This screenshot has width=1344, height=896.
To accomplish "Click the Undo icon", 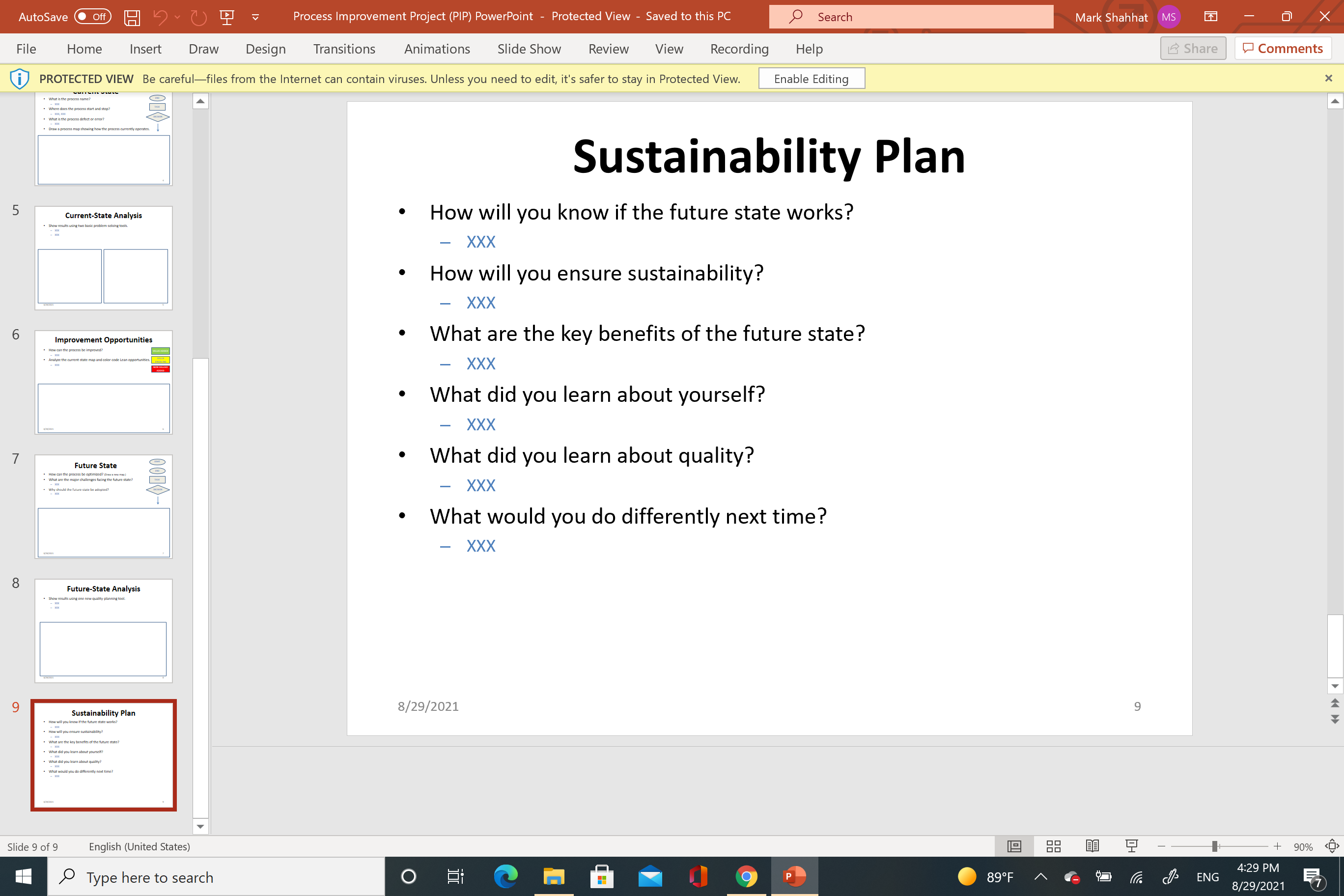I will 162,17.
